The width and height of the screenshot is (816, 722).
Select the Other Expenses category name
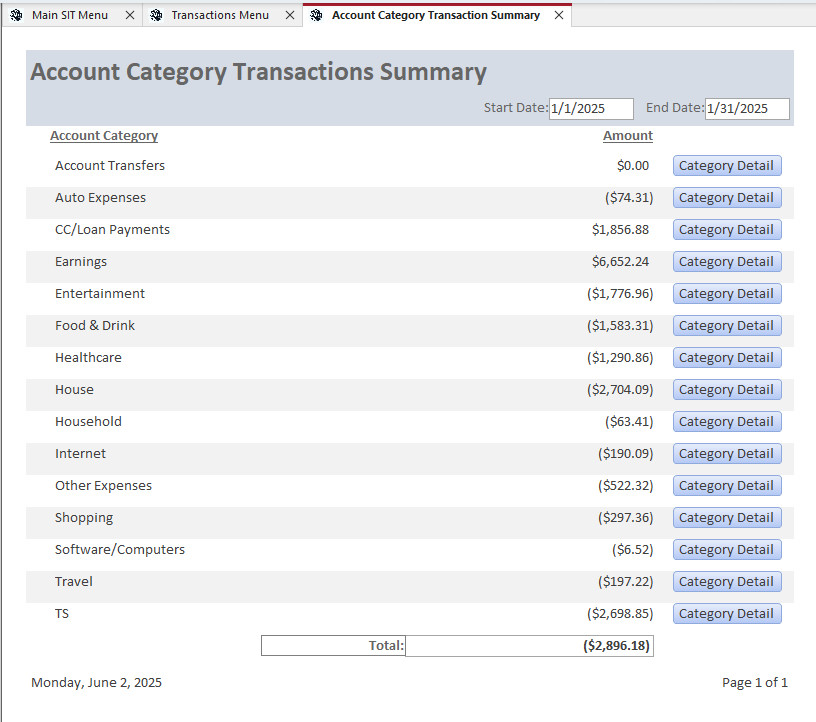pos(104,486)
